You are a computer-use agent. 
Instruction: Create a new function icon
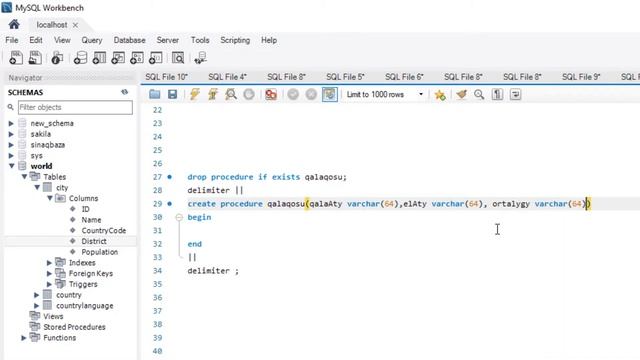point(156,58)
